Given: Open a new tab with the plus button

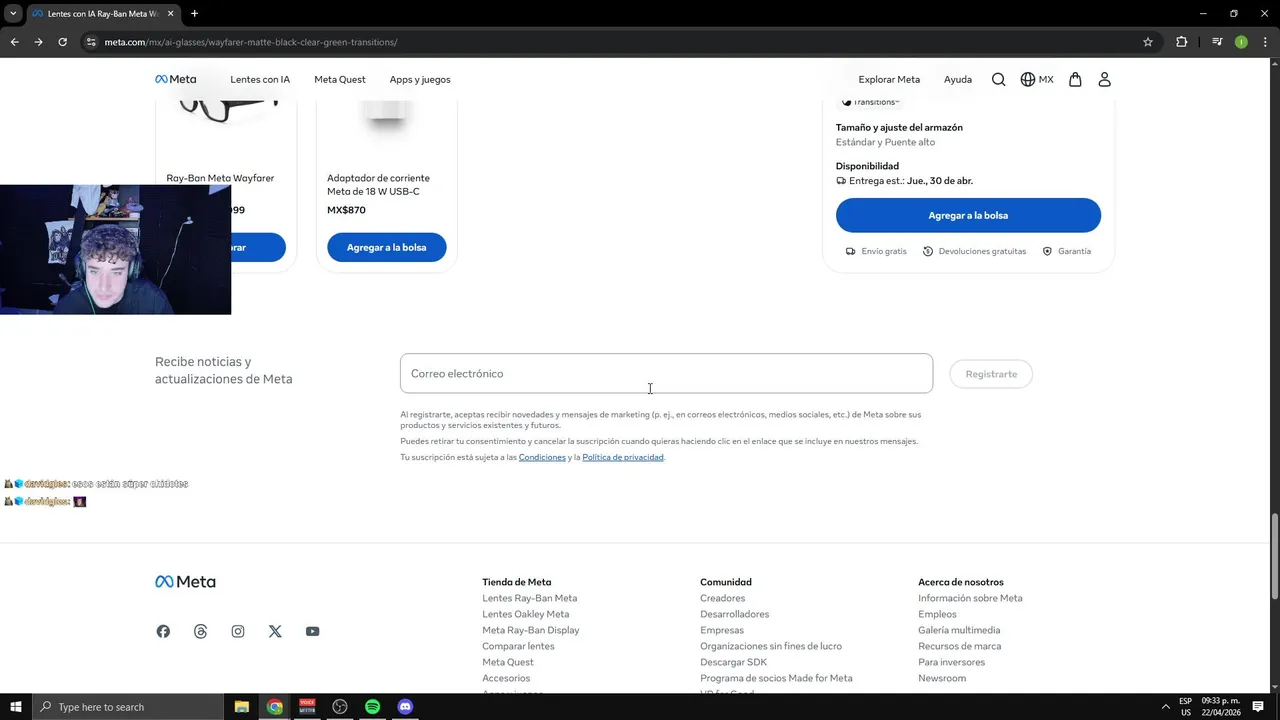Looking at the screenshot, I should coord(194,13).
